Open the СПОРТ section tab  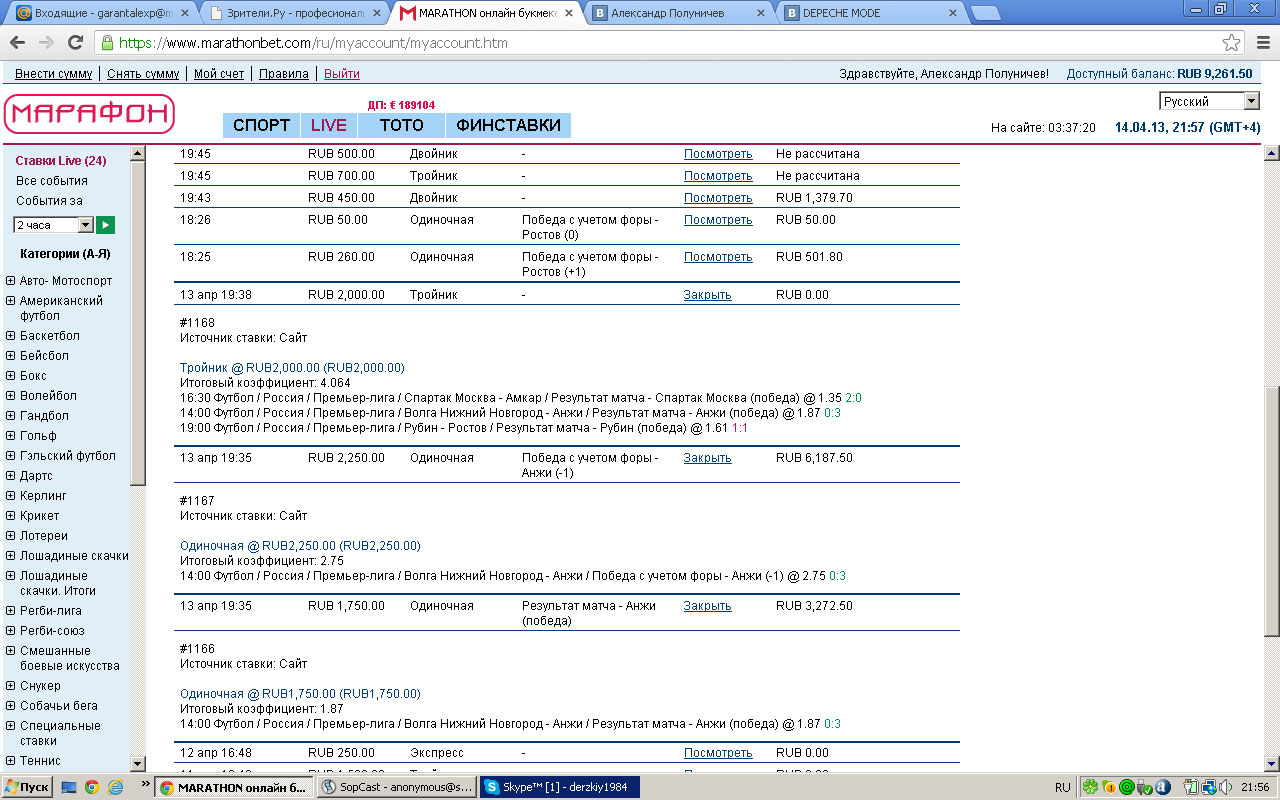261,125
